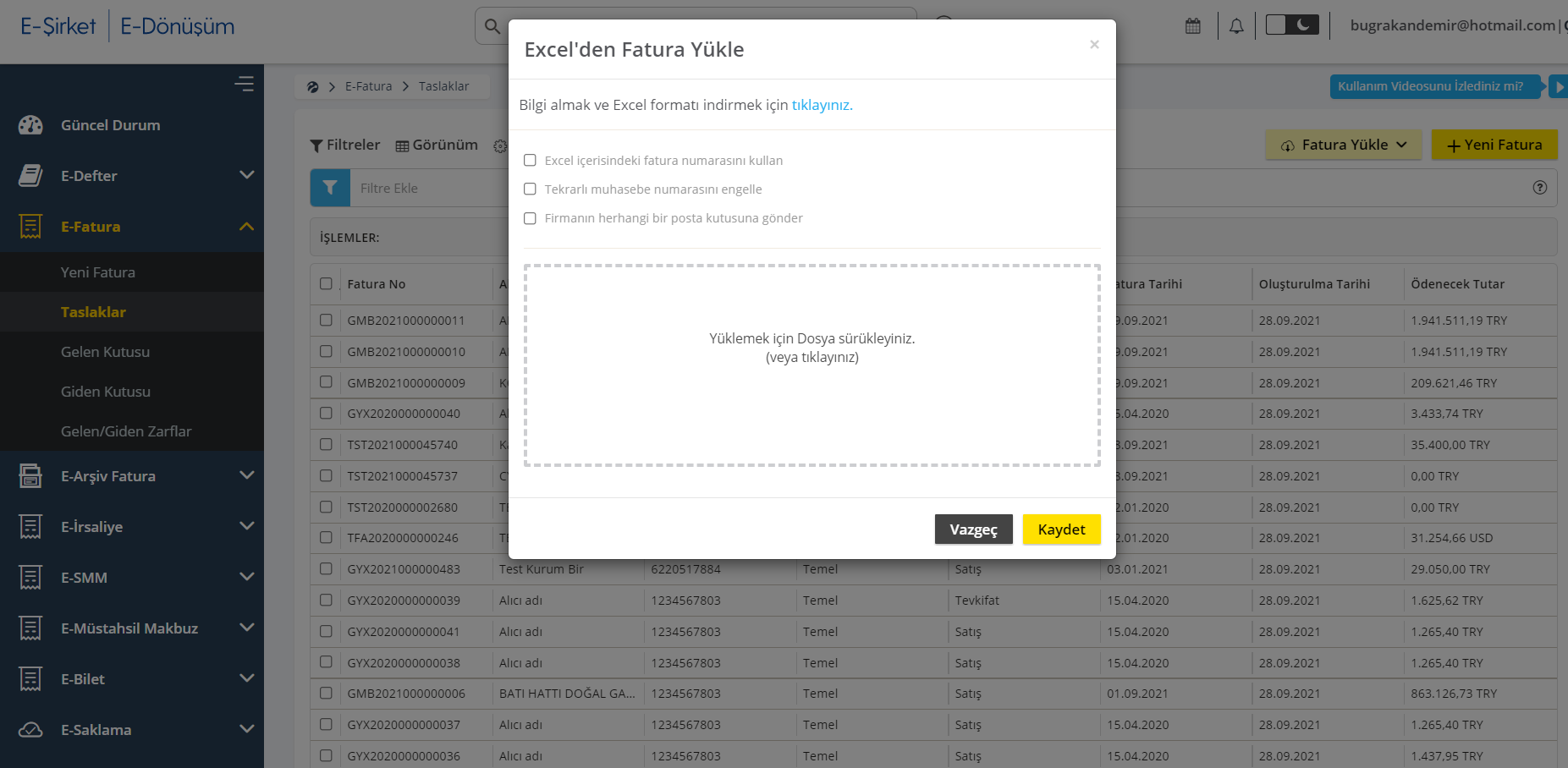Click the E-Müstahsil Makbuz icon
This screenshot has width=1568, height=768.
[30, 628]
